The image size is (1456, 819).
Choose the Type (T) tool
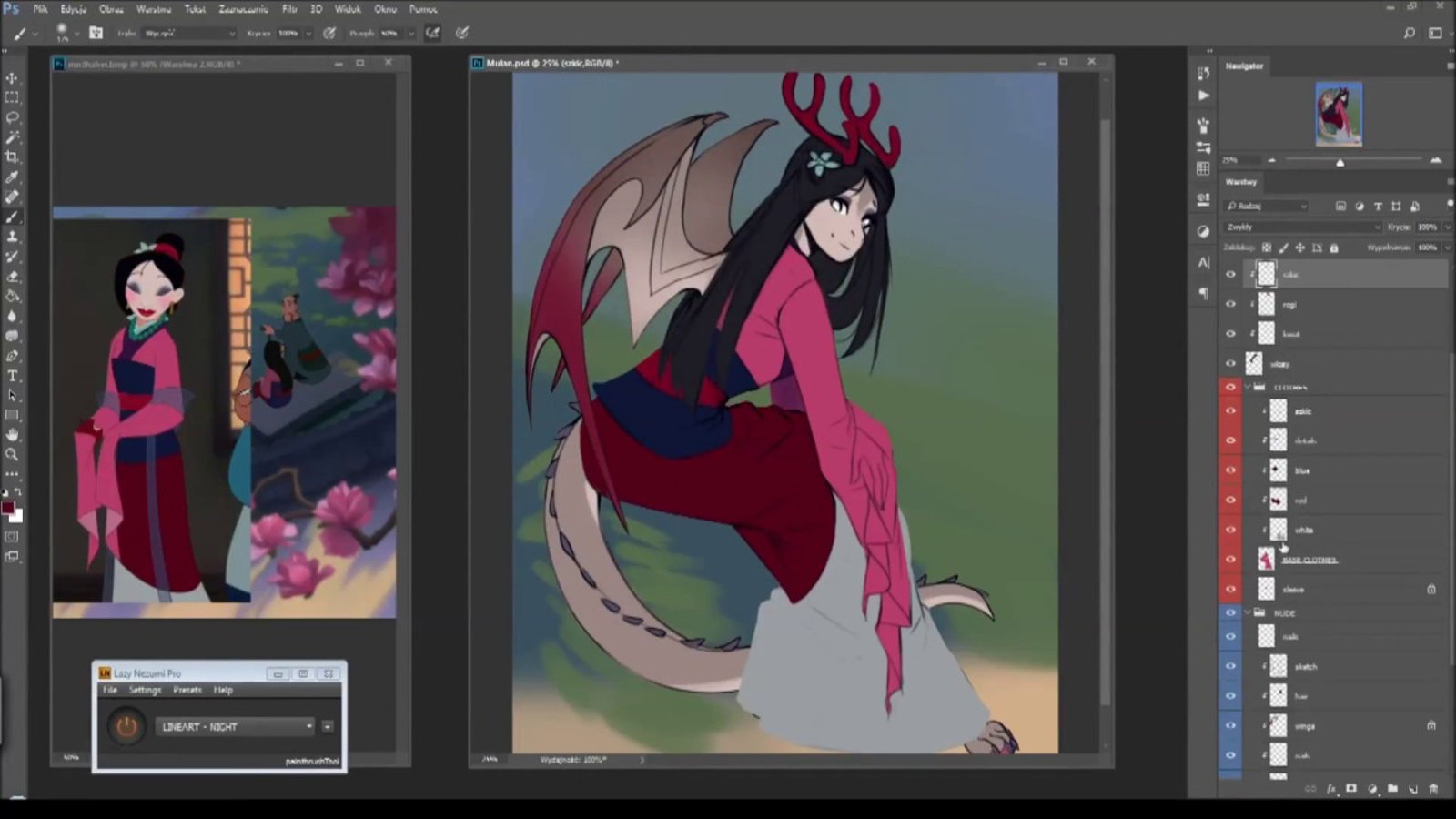(12, 376)
